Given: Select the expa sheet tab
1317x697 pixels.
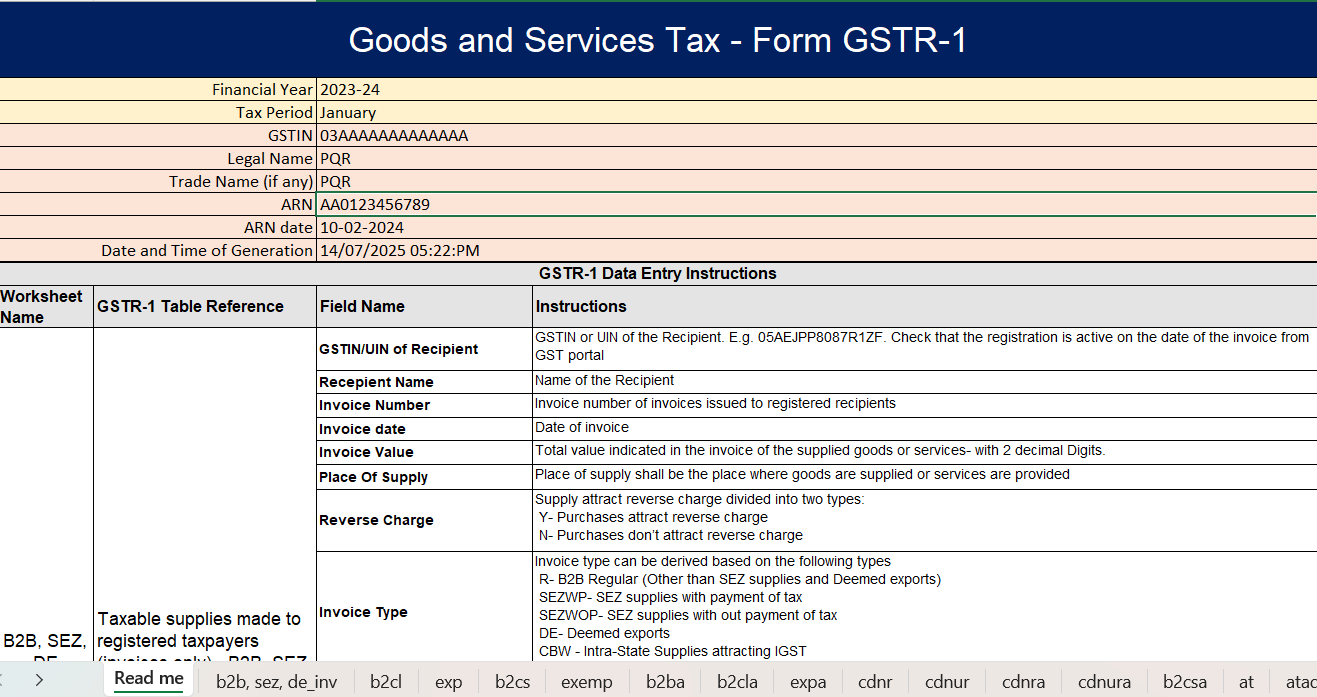Looking at the screenshot, I should (x=807, y=681).
